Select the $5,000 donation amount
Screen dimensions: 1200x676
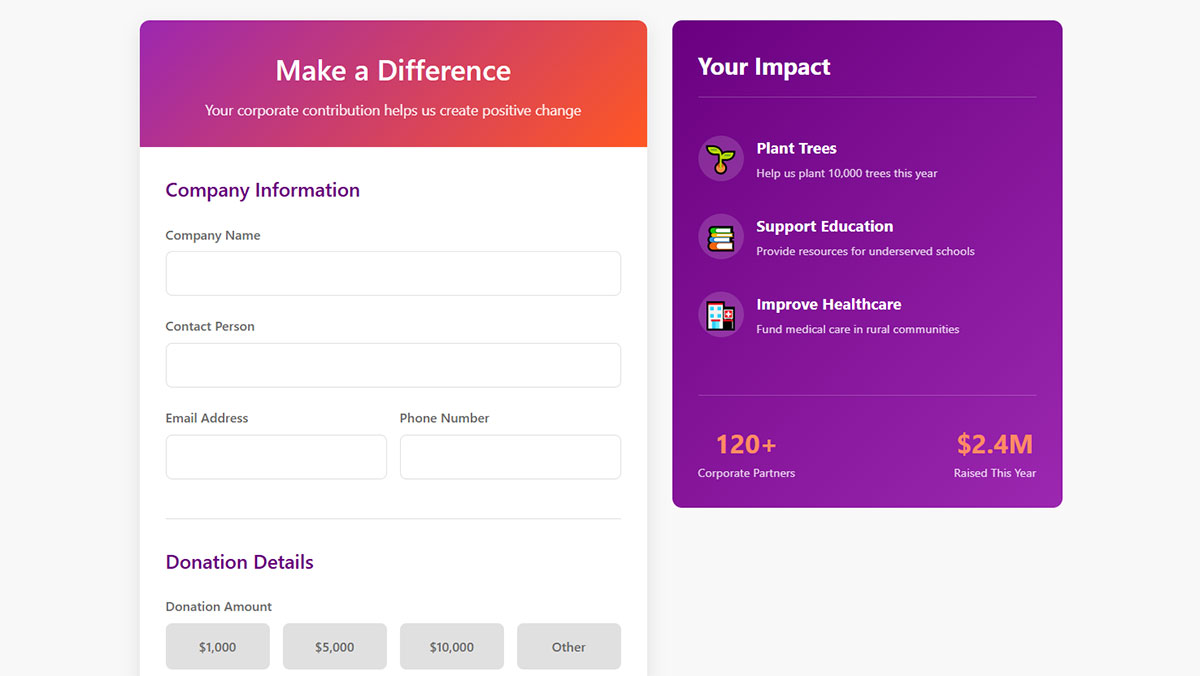point(334,646)
